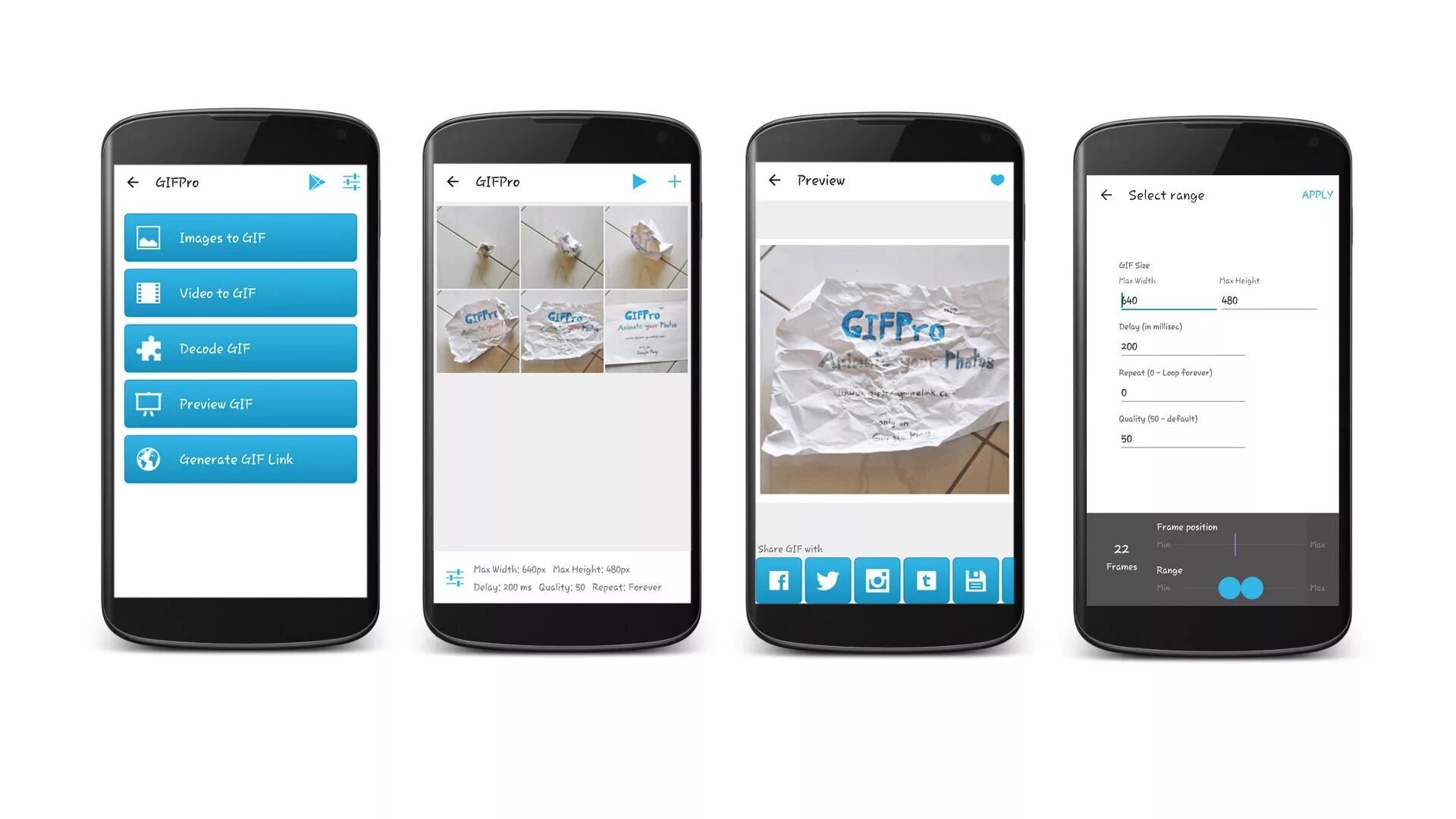Screen dimensions: 1456x819
Task: Click the Add images icon in GIFPro
Action: (676, 181)
